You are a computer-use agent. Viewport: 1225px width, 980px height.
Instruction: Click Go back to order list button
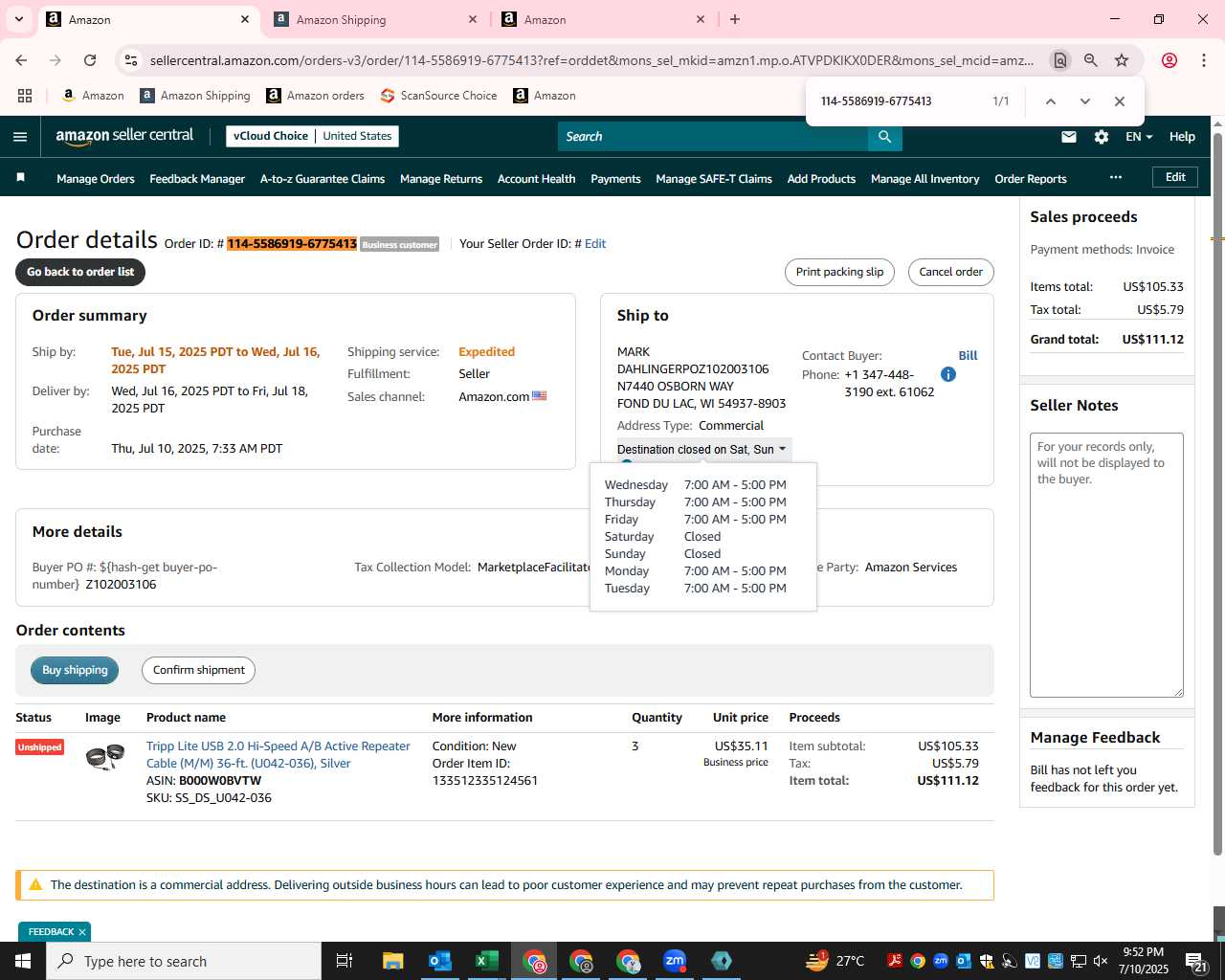pyautogui.click(x=80, y=272)
